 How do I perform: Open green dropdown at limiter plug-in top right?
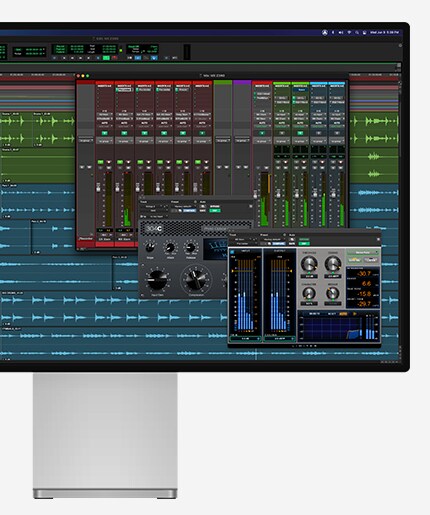point(363,252)
